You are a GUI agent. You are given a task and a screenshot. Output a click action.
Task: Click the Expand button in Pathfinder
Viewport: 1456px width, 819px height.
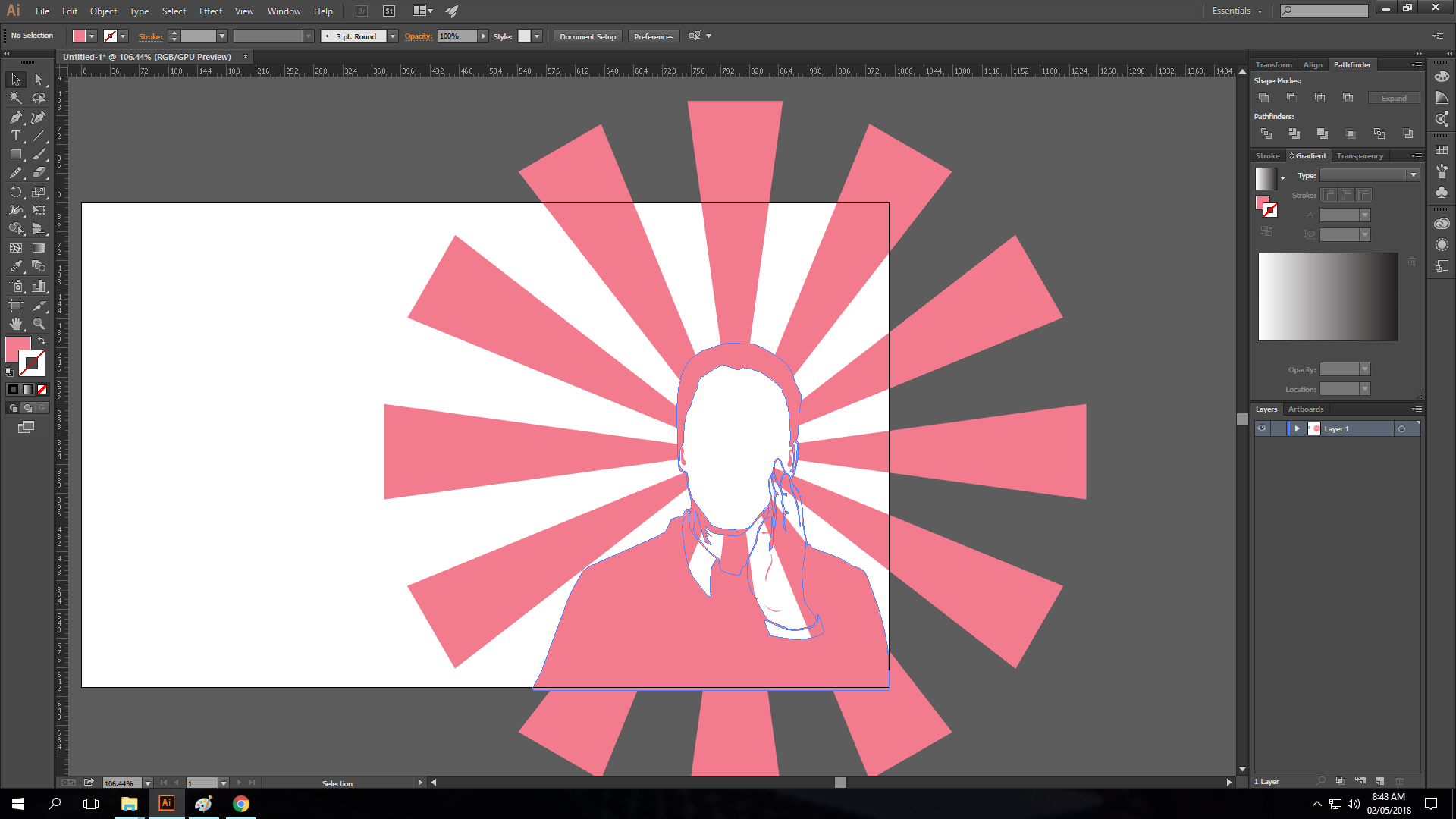pos(1394,99)
